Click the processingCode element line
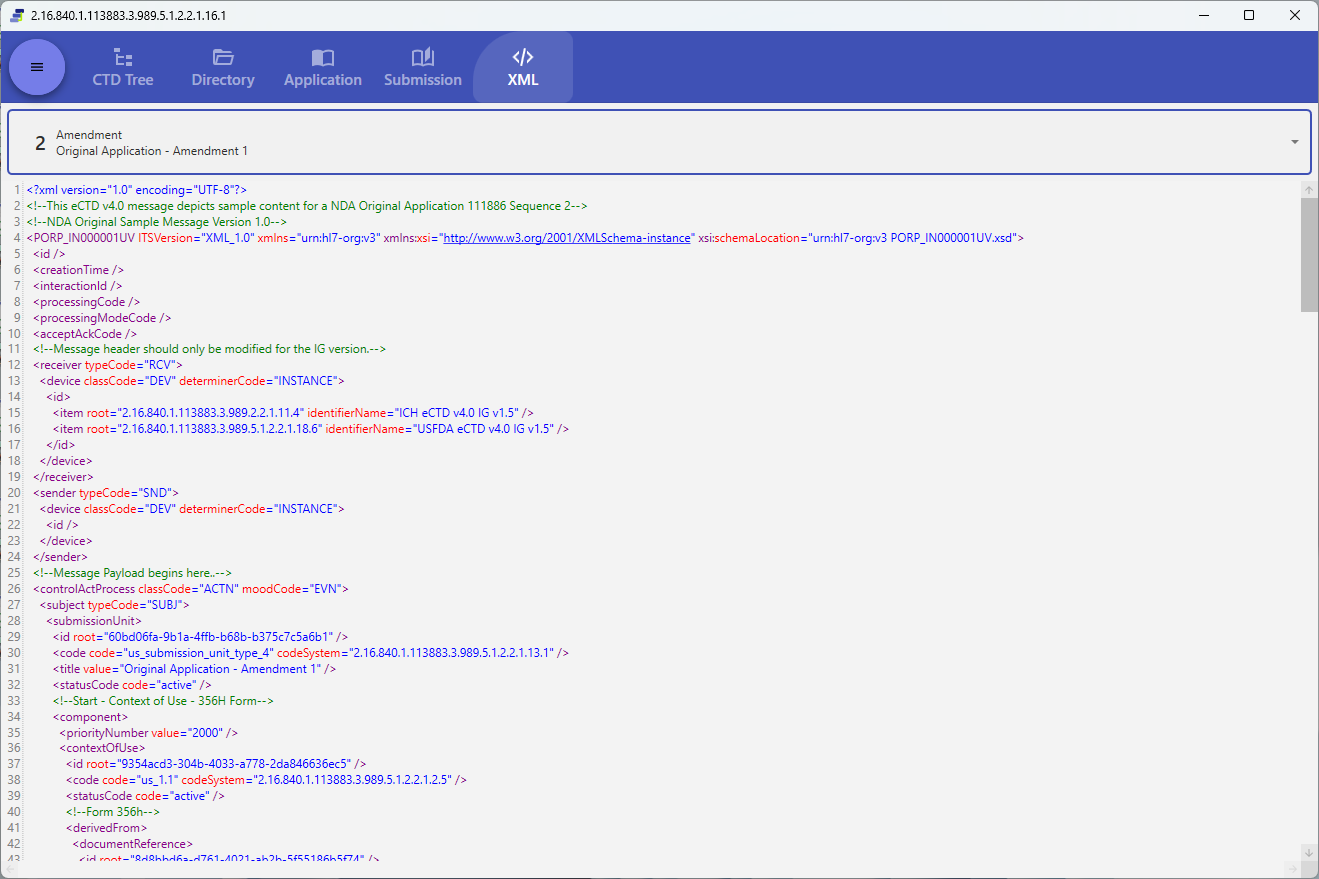The image size is (1319, 879). click(x=87, y=302)
